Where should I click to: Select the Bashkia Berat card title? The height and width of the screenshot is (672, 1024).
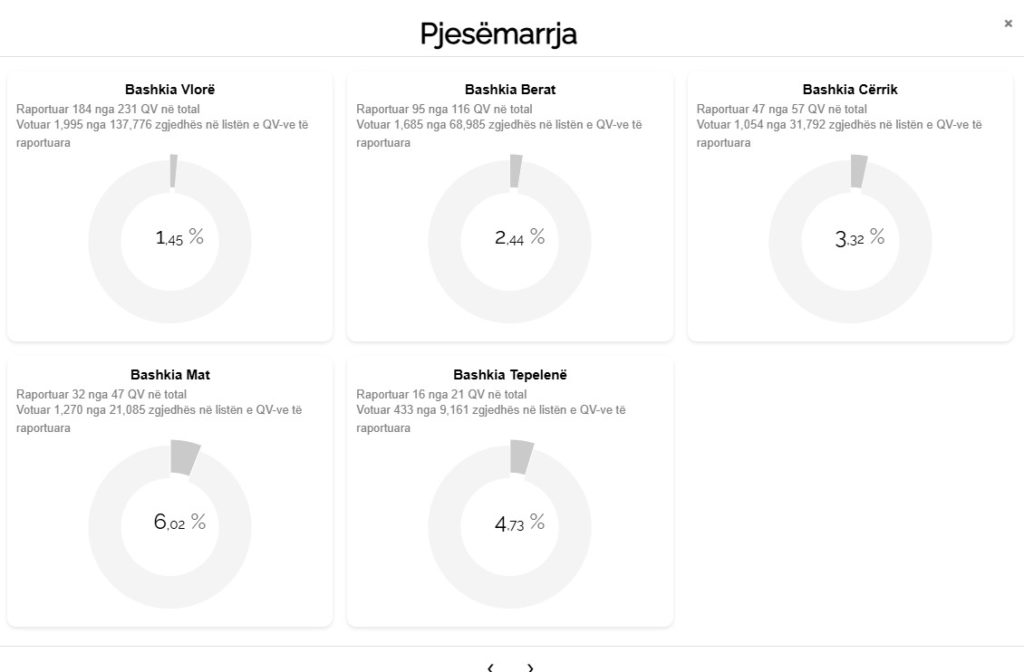[x=510, y=90]
